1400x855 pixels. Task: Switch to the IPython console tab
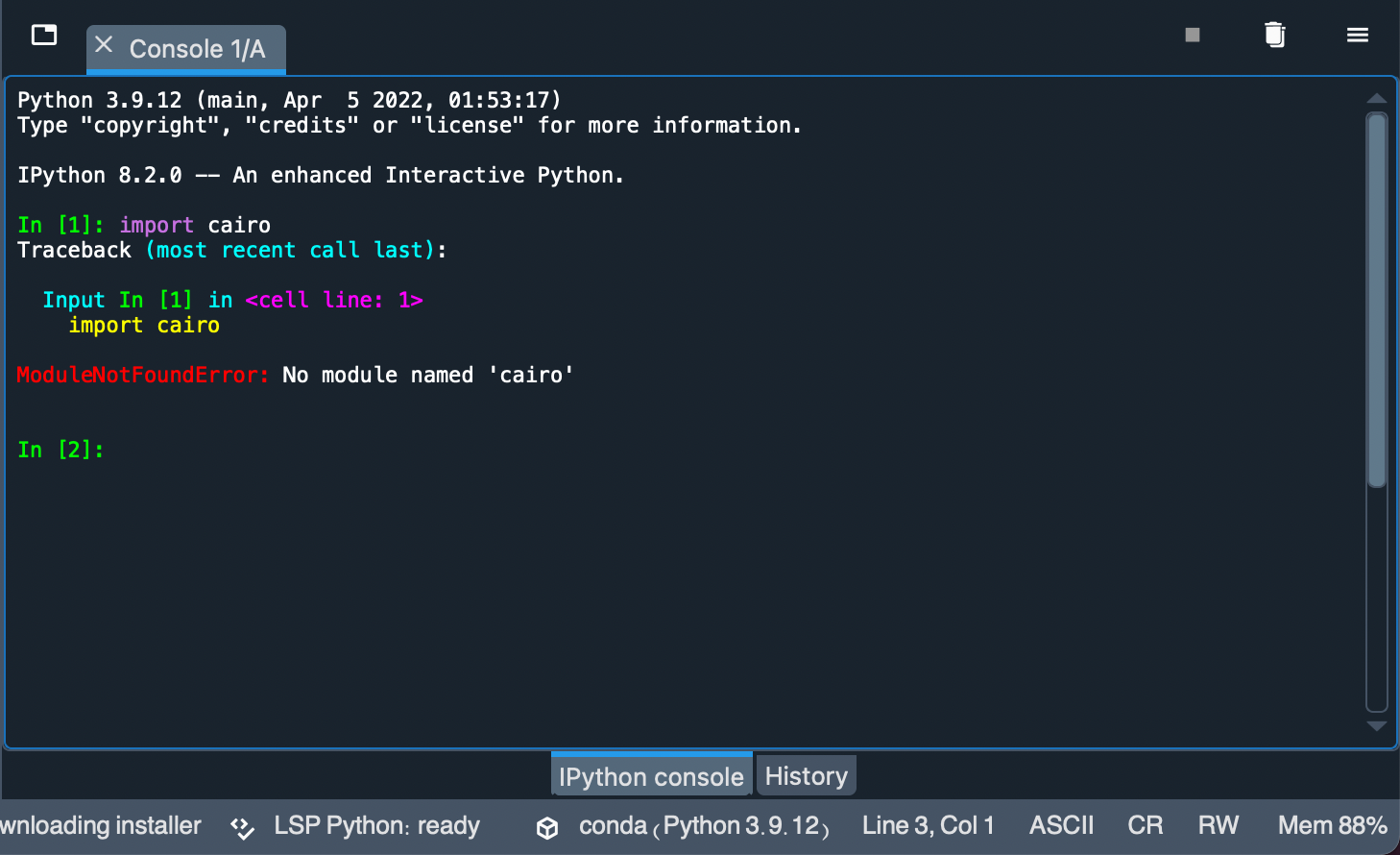click(x=651, y=776)
